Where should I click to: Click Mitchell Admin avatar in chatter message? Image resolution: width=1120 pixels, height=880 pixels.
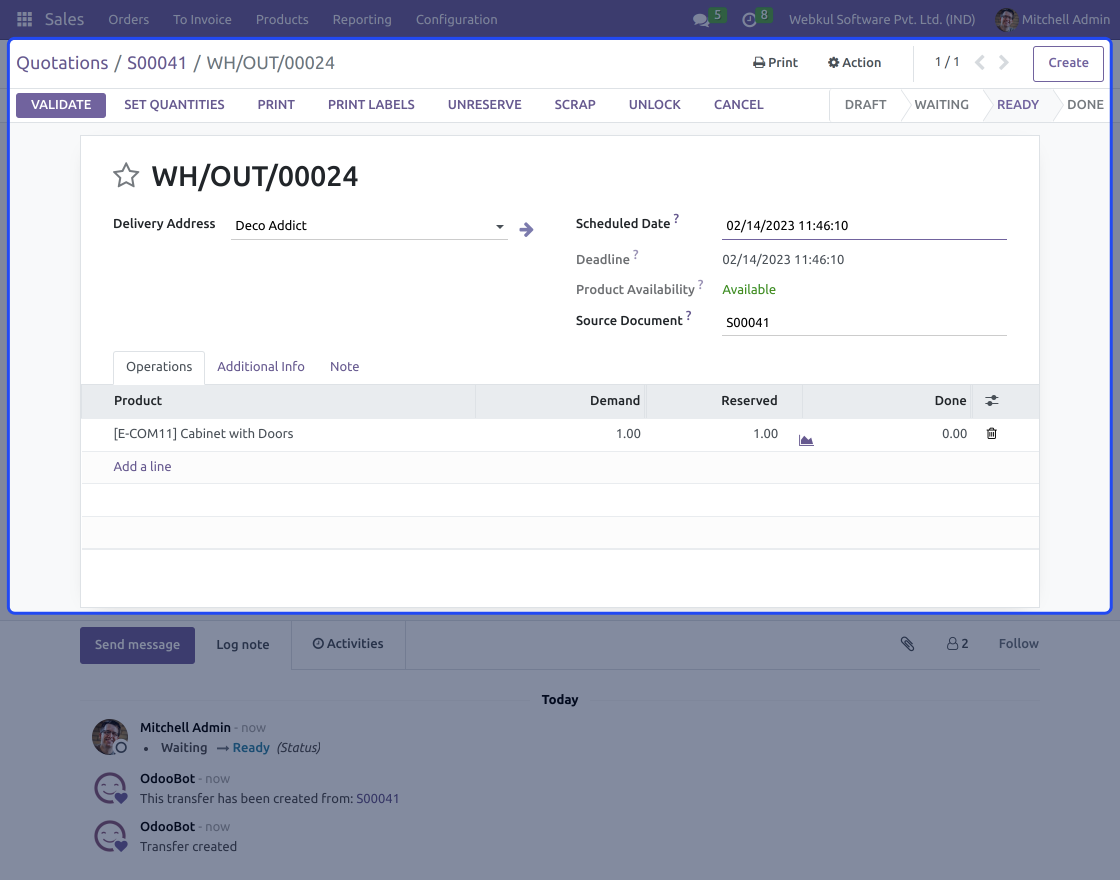click(110, 737)
